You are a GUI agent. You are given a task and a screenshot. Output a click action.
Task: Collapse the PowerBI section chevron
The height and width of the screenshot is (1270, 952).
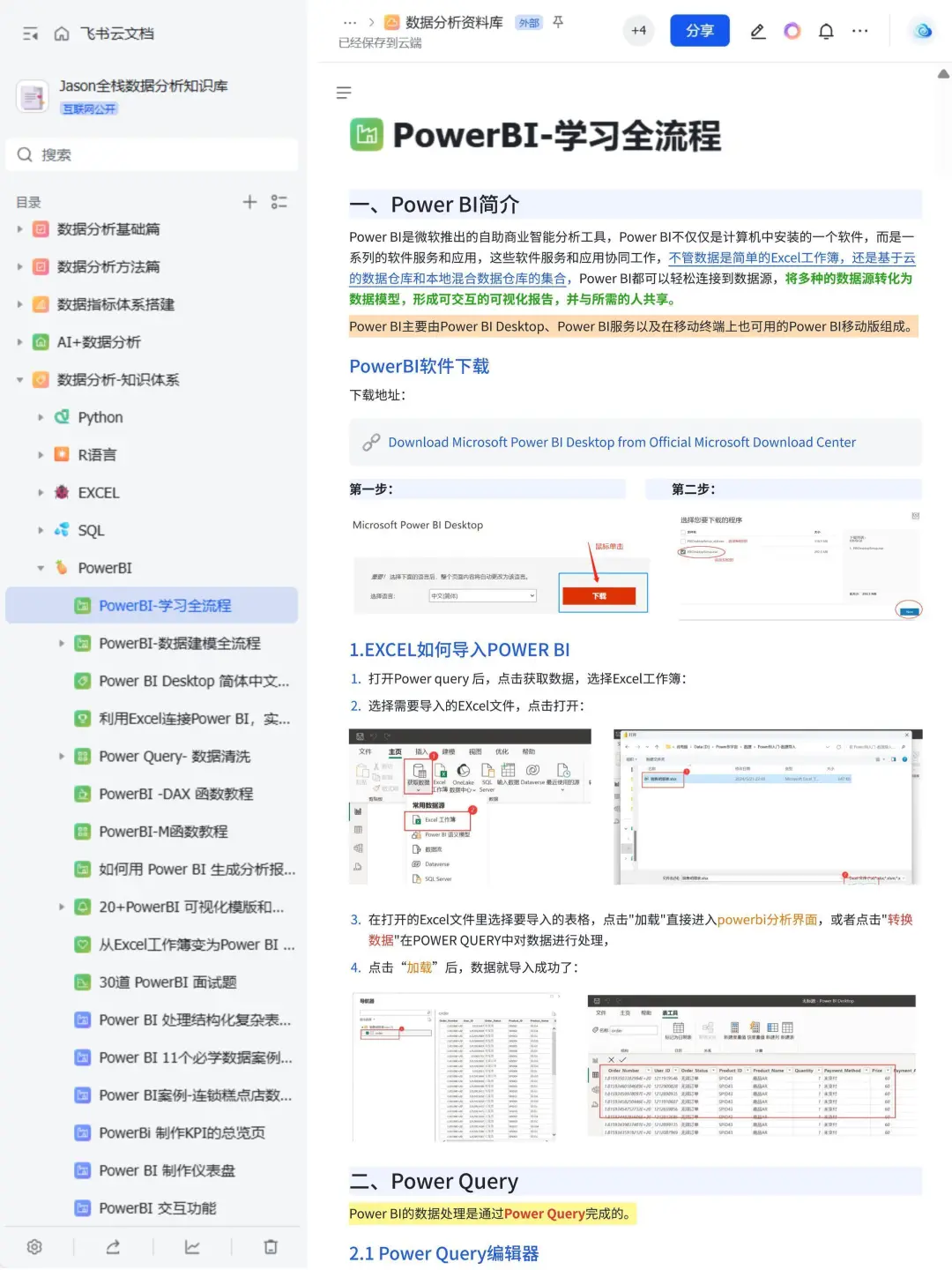coord(40,567)
